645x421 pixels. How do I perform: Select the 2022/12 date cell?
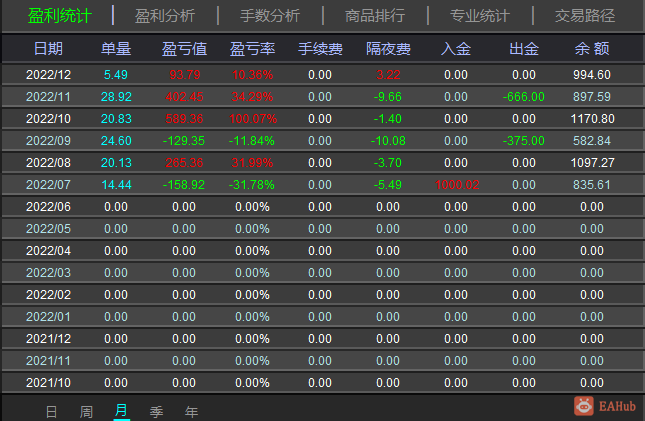click(48, 75)
